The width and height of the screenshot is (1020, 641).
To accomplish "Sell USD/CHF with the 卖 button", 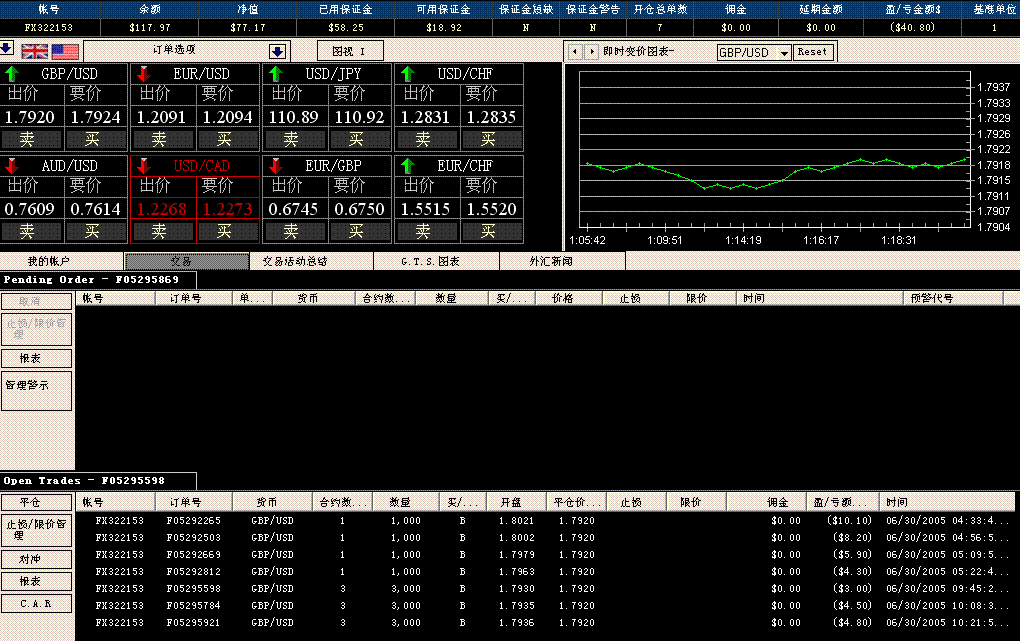I will point(427,139).
